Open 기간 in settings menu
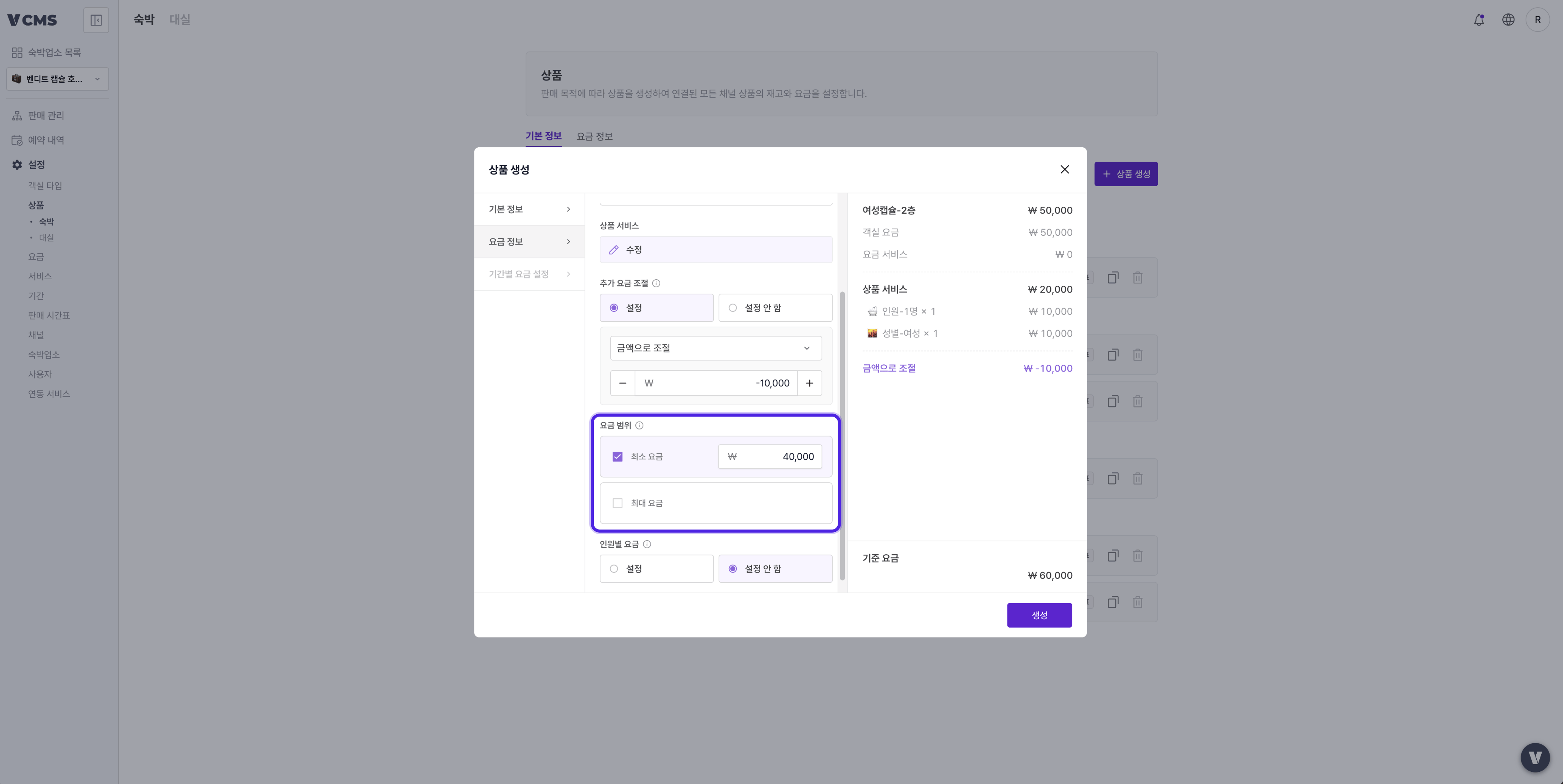 [x=36, y=296]
